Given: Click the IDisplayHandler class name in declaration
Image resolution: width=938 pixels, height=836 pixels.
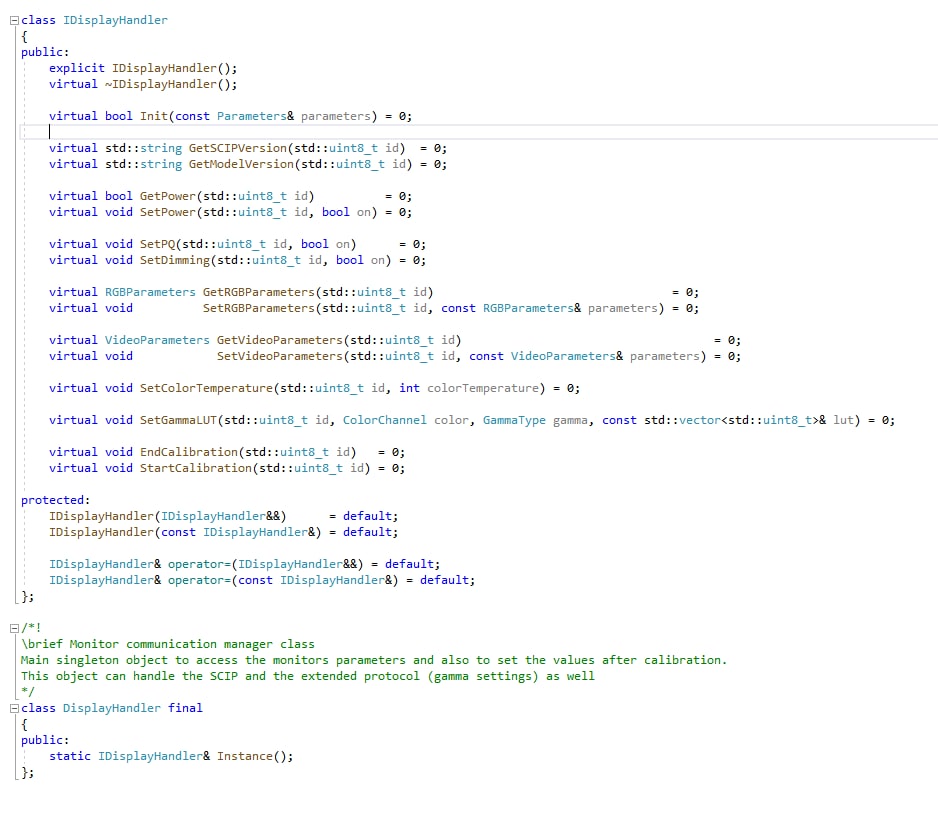Looking at the screenshot, I should click(x=115, y=20).
